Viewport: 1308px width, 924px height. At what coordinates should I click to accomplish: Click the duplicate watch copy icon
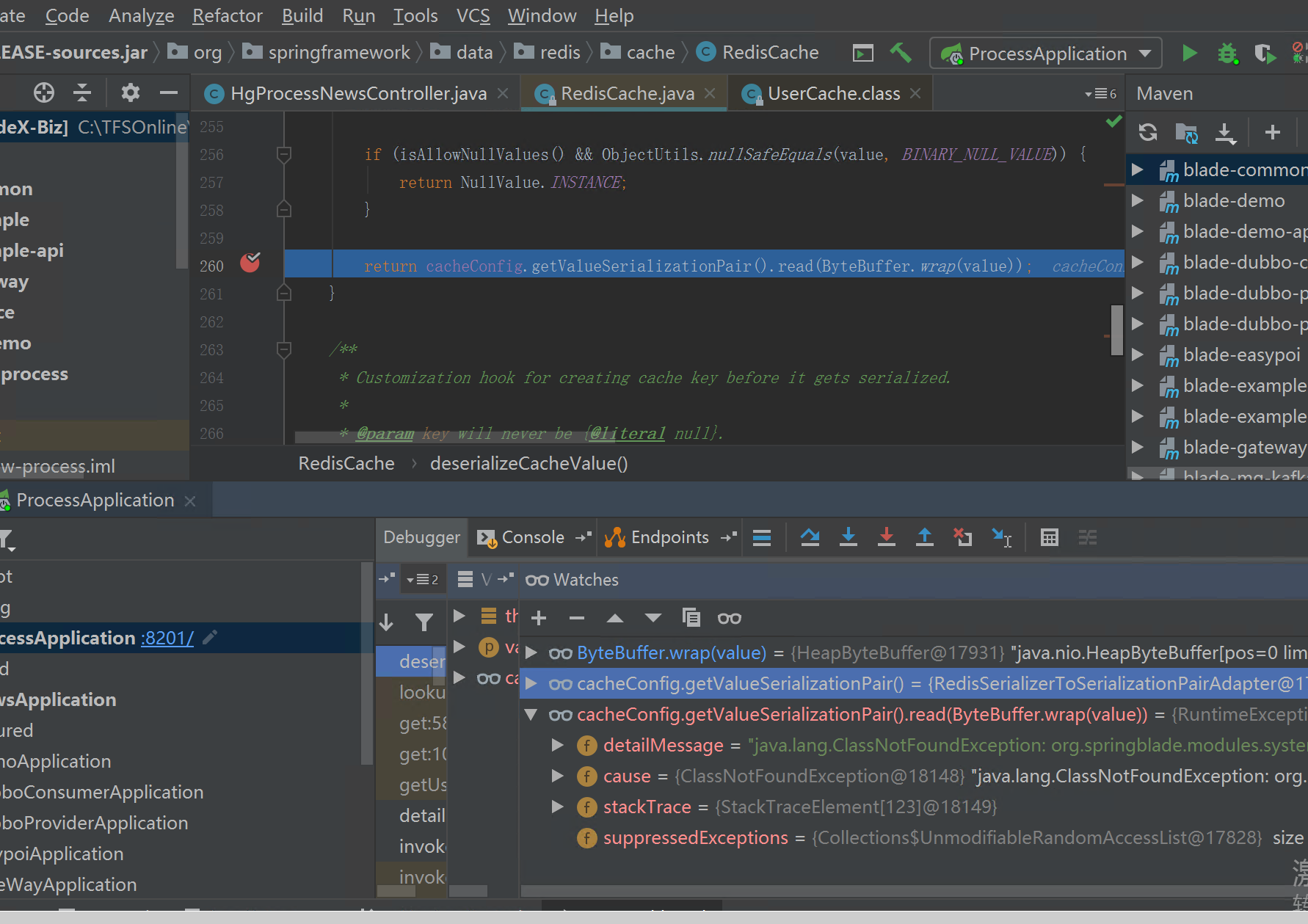click(x=691, y=618)
